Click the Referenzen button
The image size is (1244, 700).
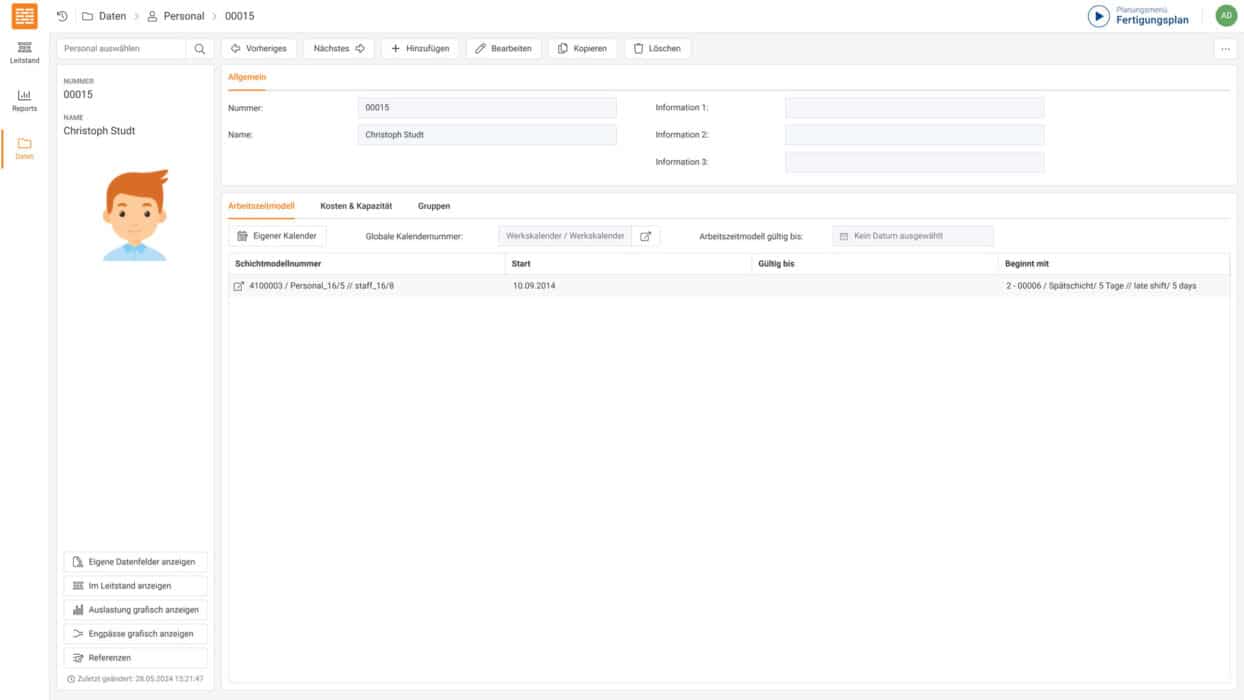coord(135,658)
